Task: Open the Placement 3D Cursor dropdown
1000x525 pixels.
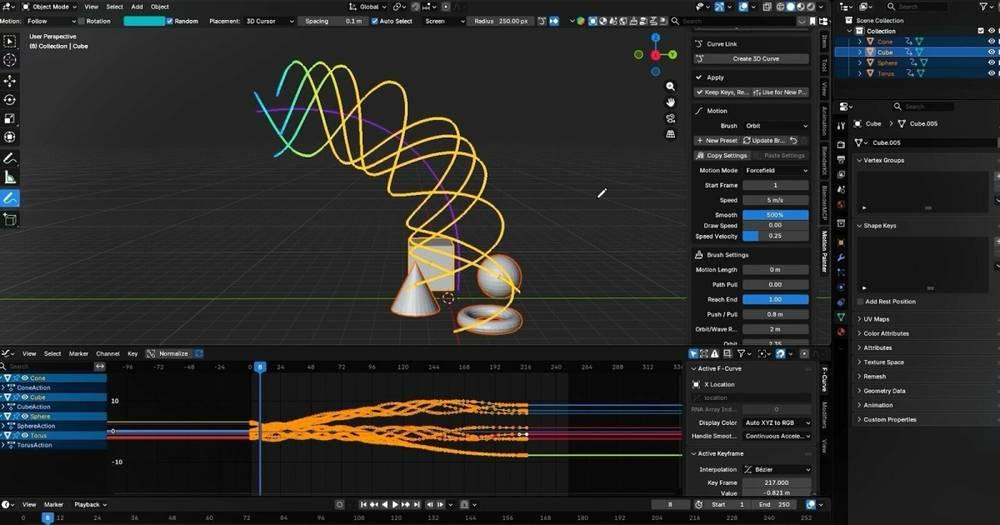Action: point(270,21)
